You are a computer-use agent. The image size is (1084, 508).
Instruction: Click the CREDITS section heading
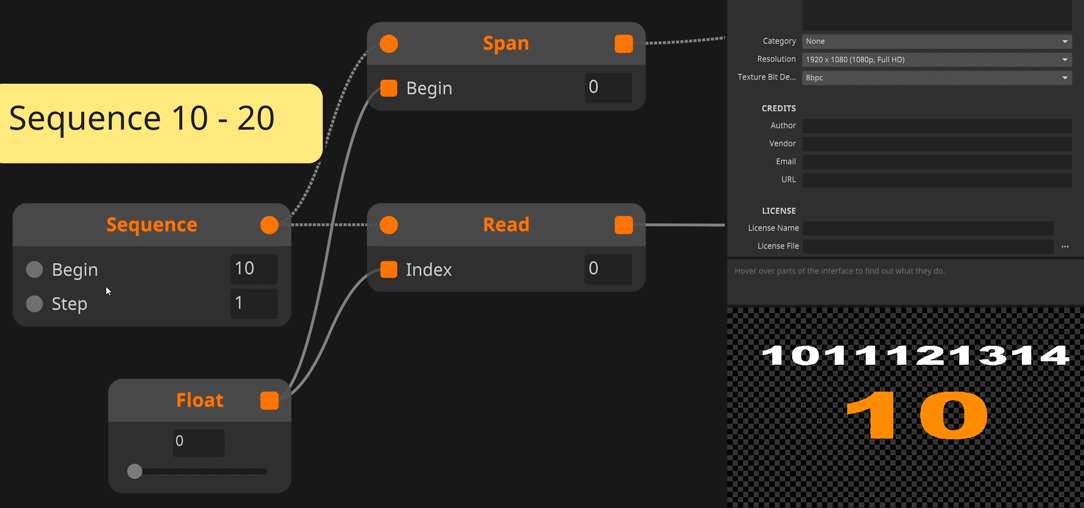(778, 109)
